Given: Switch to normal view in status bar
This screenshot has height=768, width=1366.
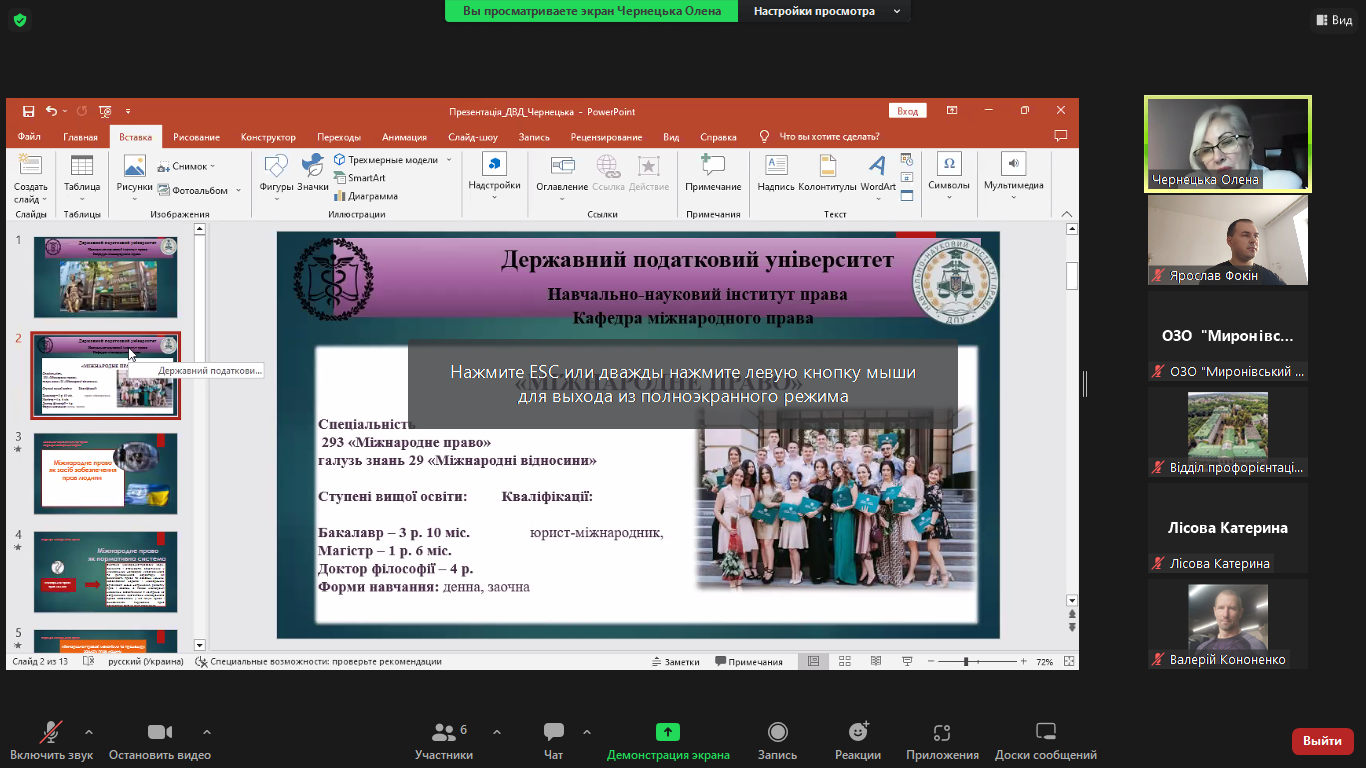Looking at the screenshot, I should [x=813, y=661].
